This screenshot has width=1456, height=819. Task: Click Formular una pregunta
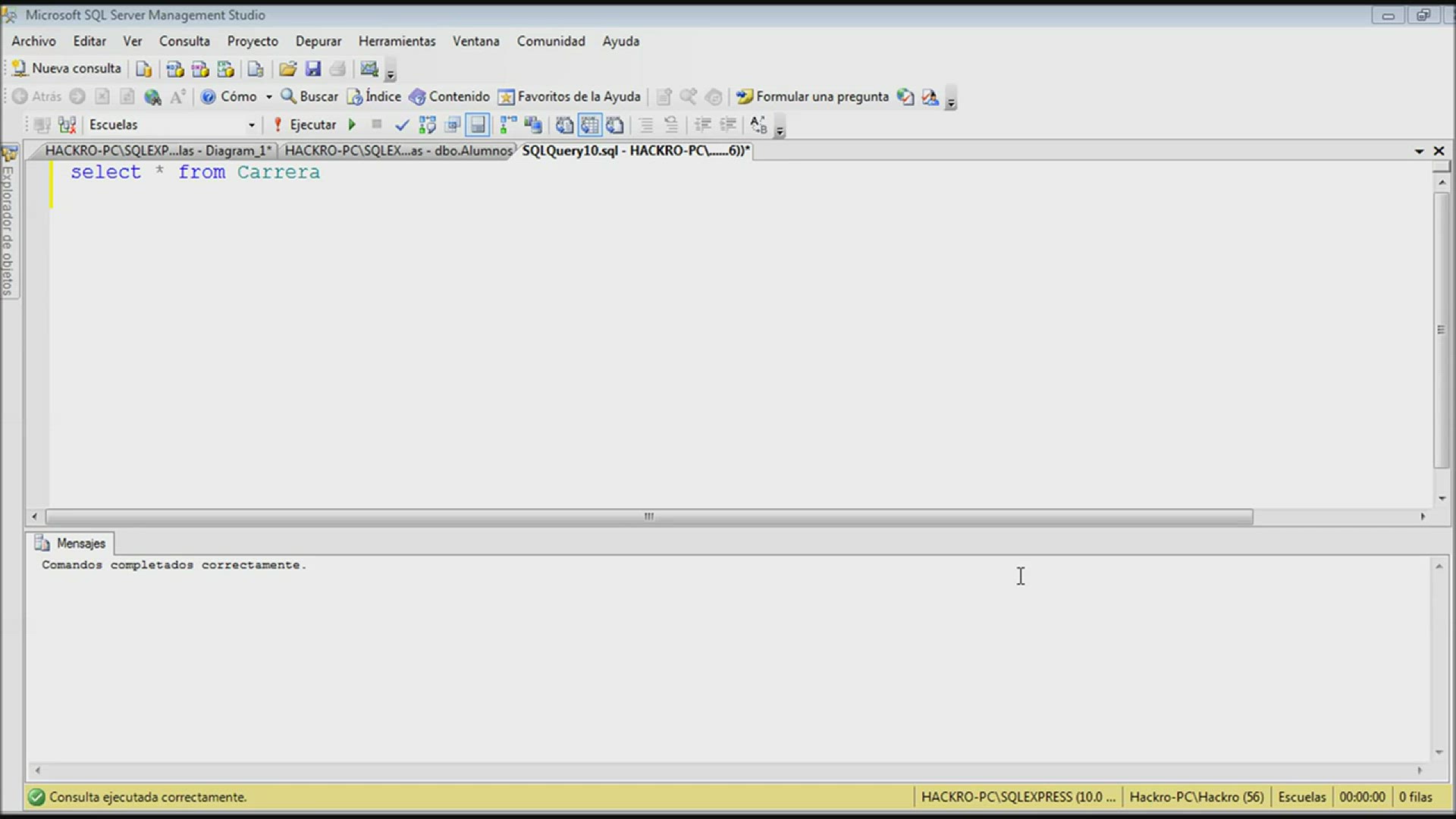(812, 97)
